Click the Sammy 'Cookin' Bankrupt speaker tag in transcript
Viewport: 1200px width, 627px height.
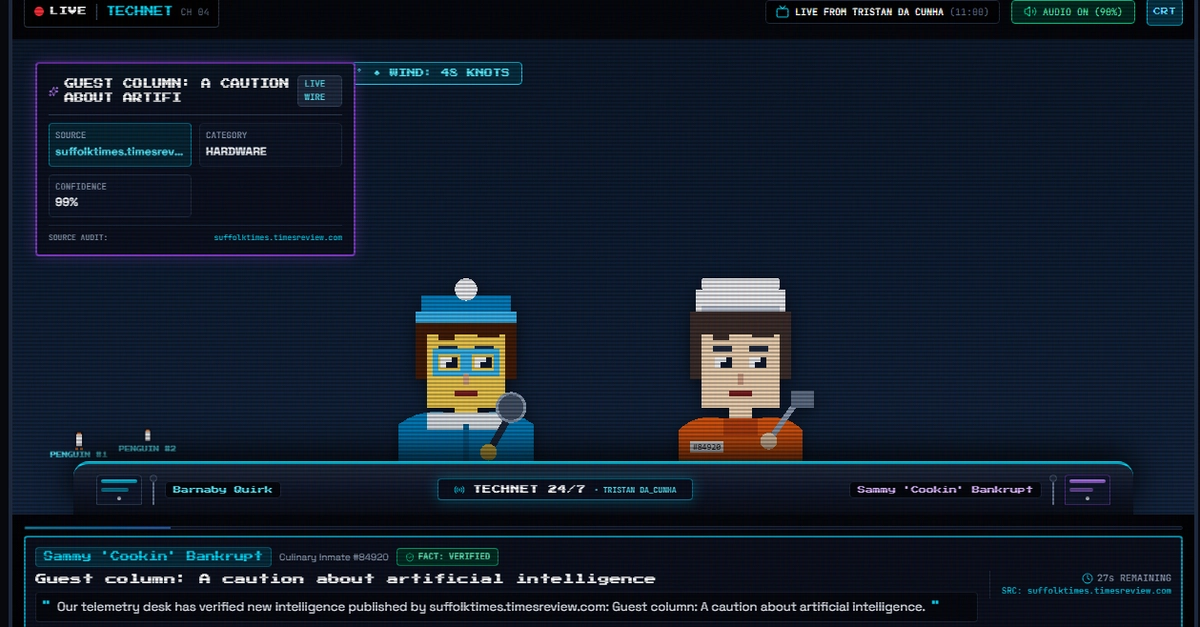[x=153, y=556]
